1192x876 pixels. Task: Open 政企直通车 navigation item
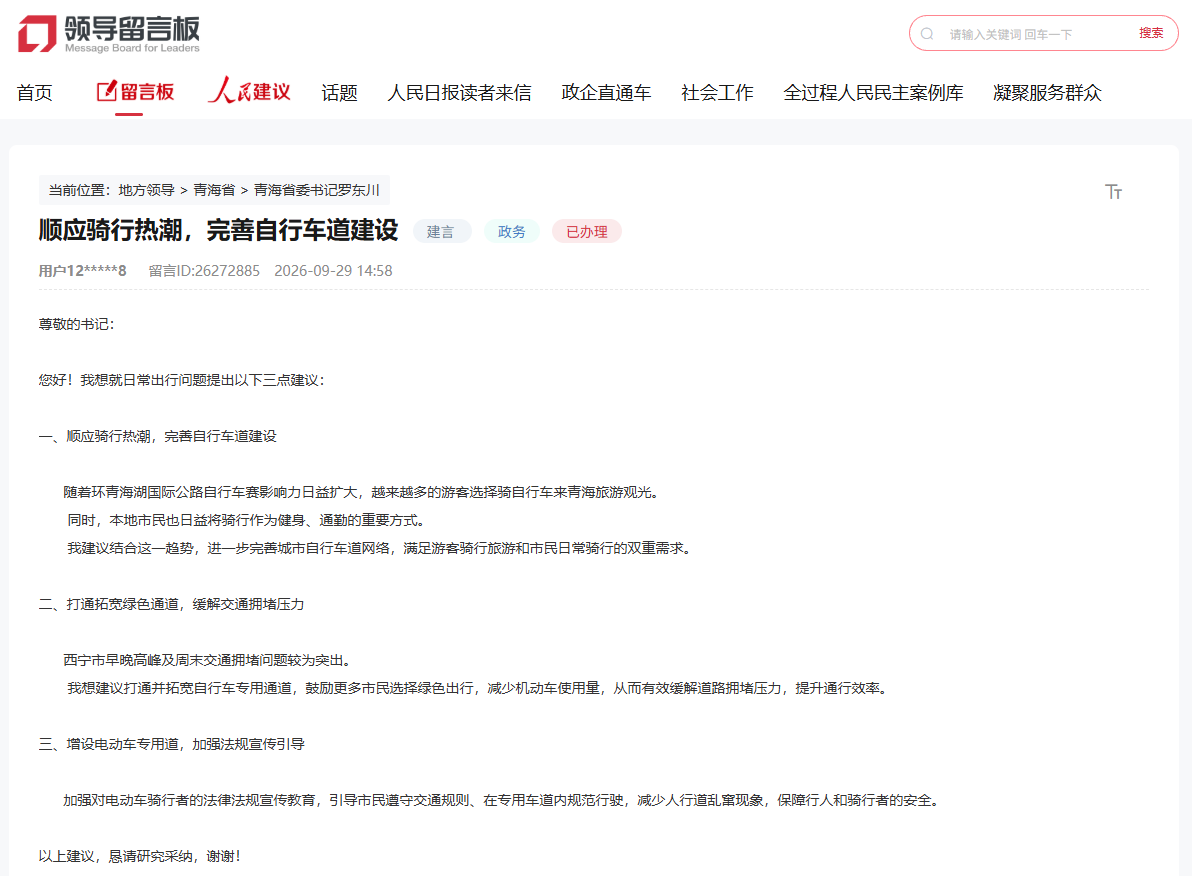click(606, 93)
